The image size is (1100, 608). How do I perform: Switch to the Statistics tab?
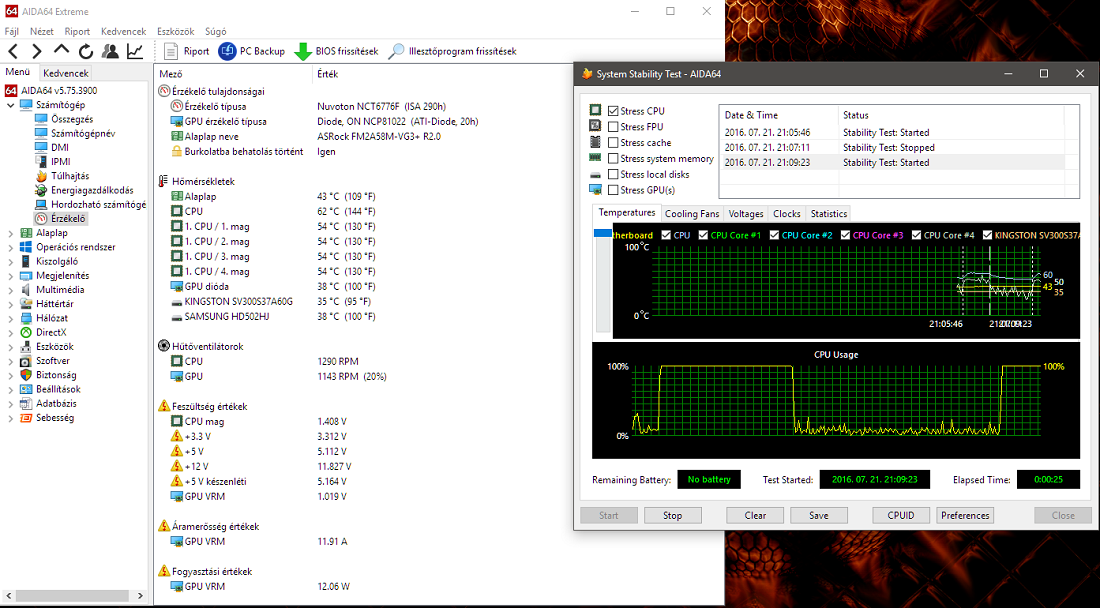[829, 214]
